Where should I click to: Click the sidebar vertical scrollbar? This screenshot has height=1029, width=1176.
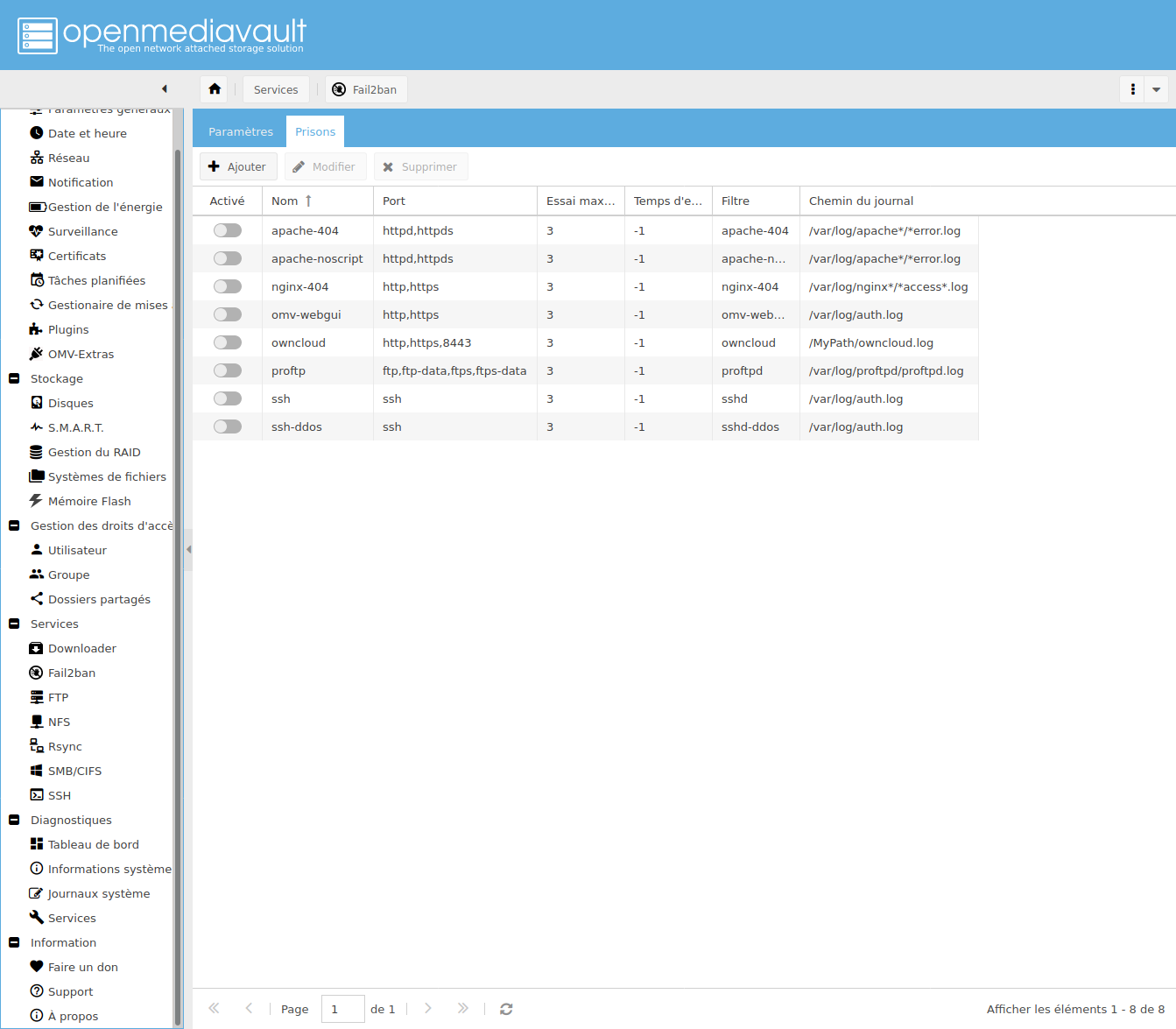click(x=178, y=569)
